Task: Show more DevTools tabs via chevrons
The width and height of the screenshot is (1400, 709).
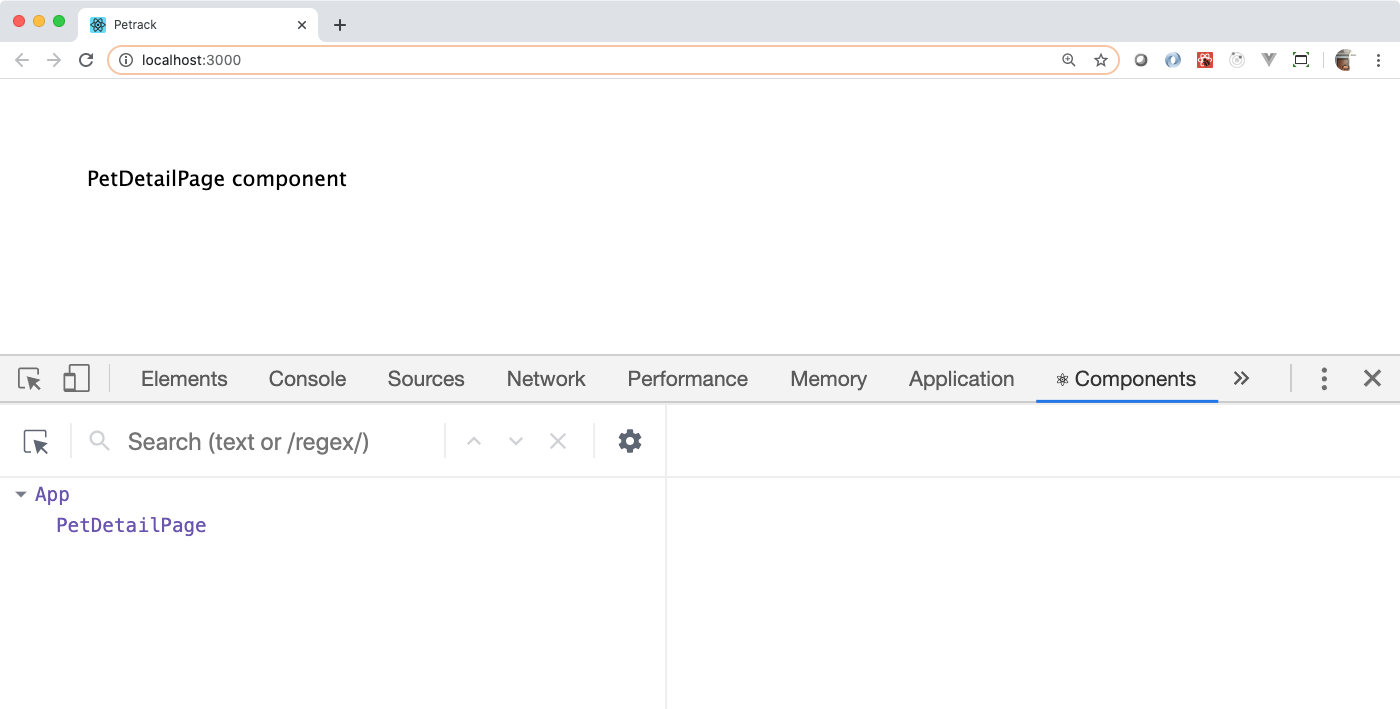Action: [1241, 379]
